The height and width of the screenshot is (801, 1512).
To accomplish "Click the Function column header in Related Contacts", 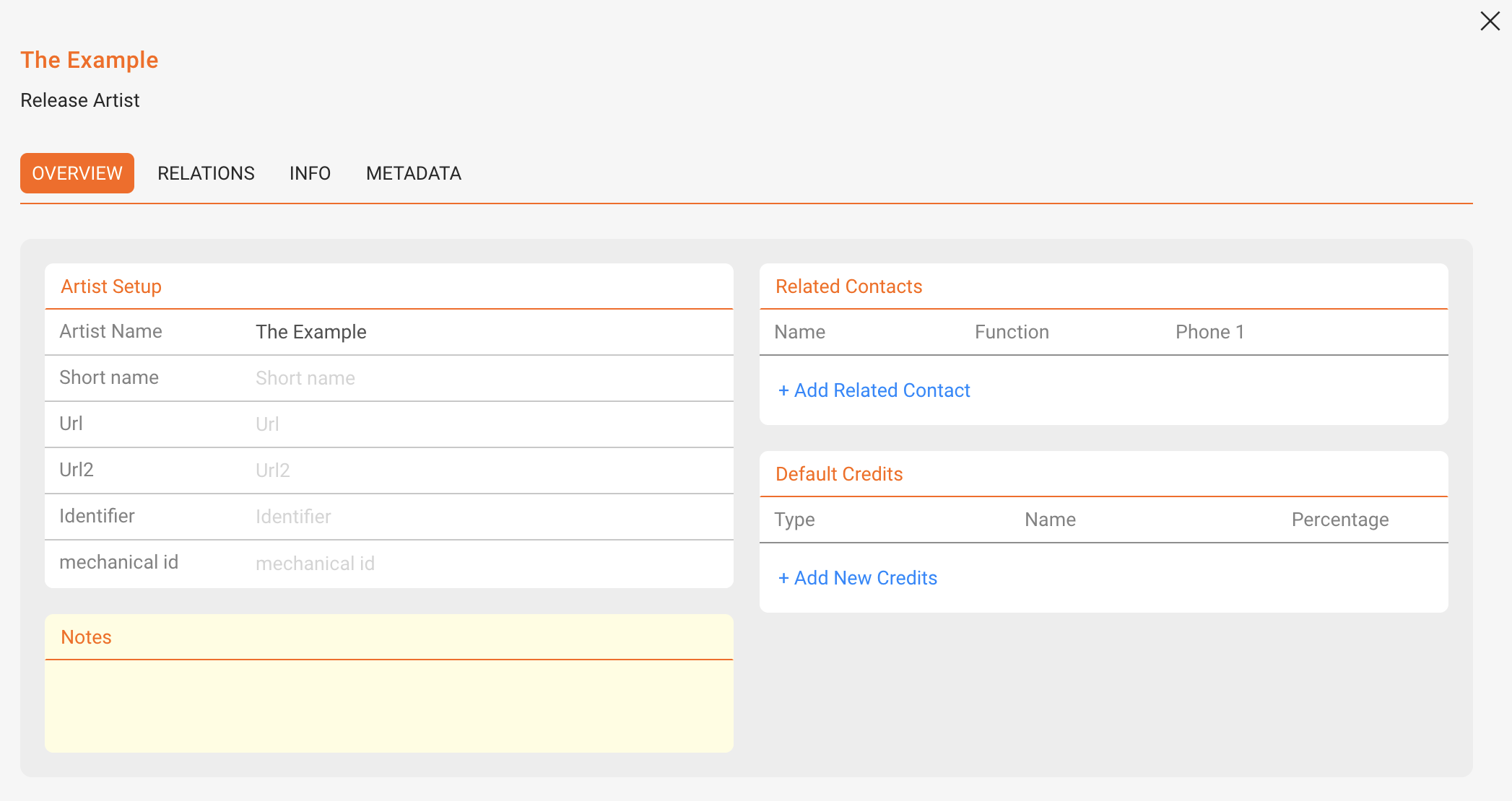I will point(1012,332).
